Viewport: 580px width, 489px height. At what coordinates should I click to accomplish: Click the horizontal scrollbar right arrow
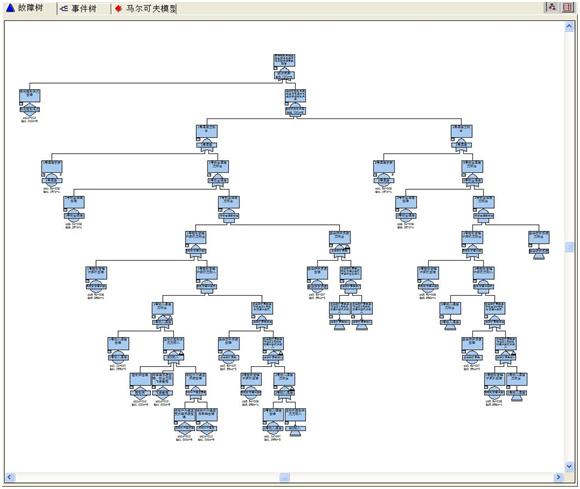pyautogui.click(x=559, y=477)
